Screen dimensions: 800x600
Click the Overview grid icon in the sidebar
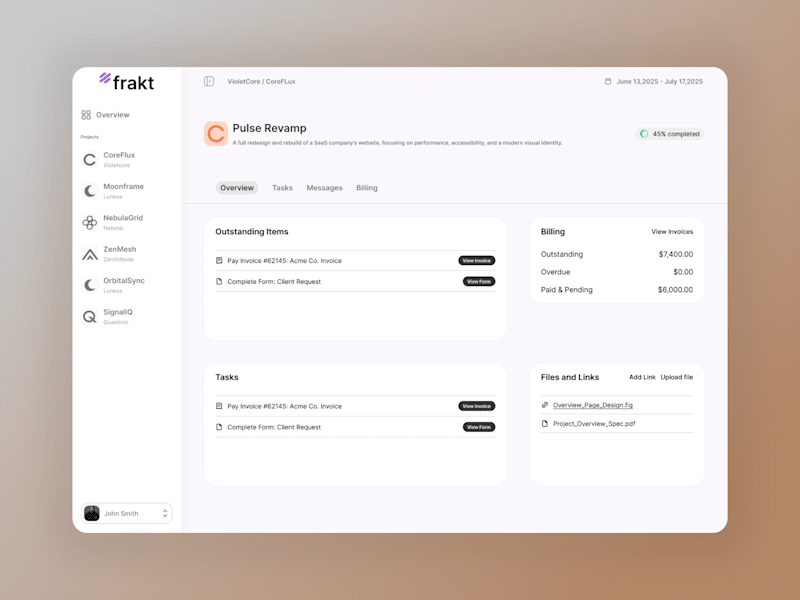86,115
